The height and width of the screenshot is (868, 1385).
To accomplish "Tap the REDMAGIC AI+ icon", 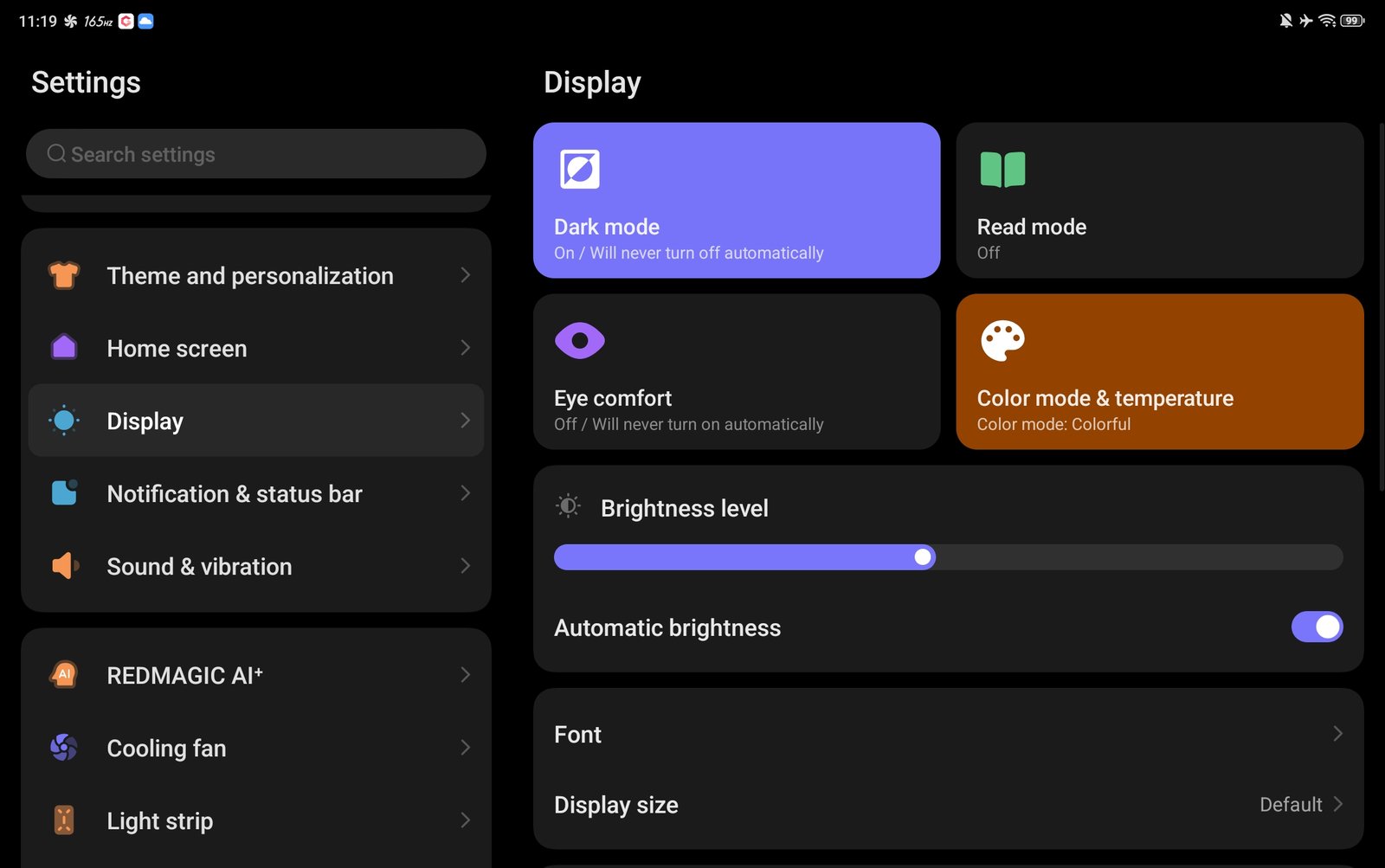I will click(64, 675).
